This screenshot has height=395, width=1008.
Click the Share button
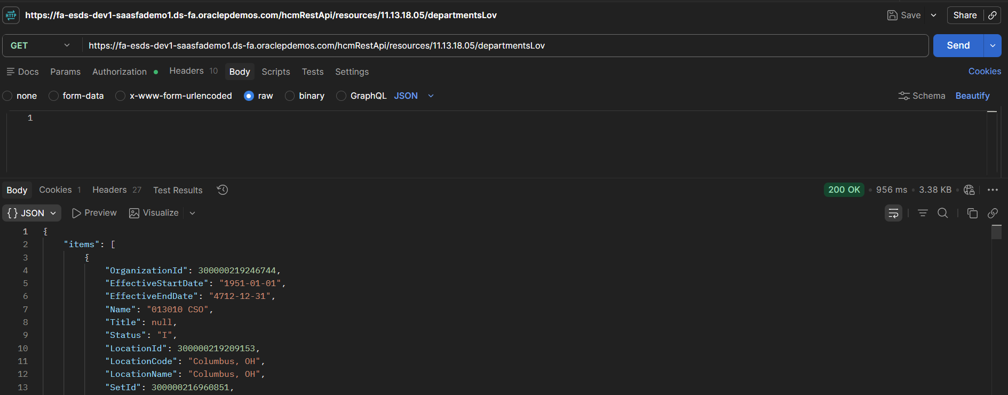tap(964, 15)
